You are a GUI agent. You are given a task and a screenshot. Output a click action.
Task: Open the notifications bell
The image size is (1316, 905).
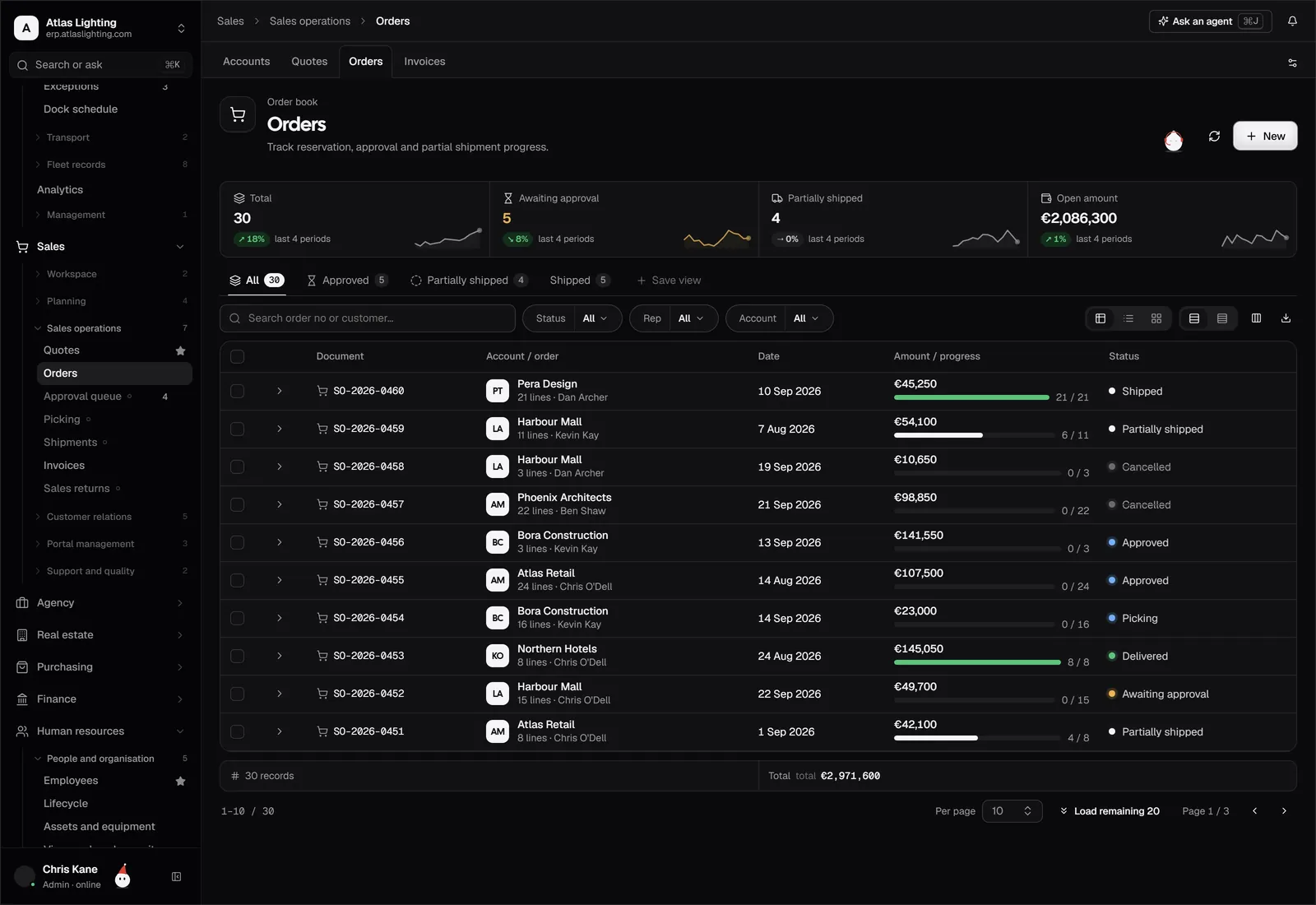[x=1292, y=21]
